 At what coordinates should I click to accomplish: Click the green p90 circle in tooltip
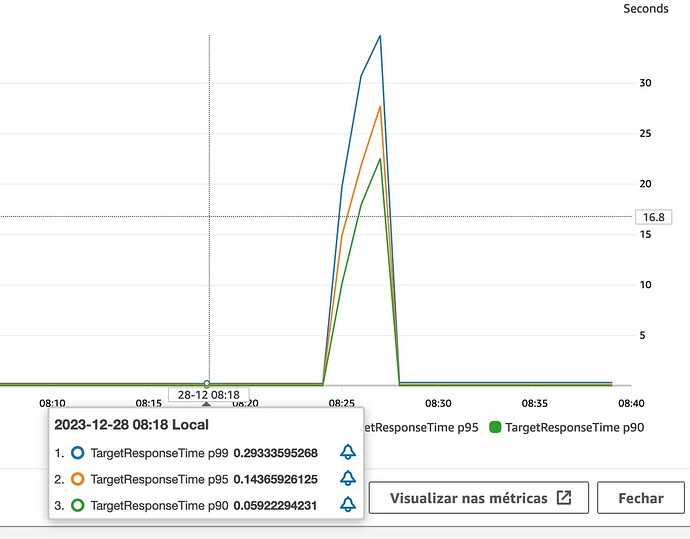click(x=77, y=505)
